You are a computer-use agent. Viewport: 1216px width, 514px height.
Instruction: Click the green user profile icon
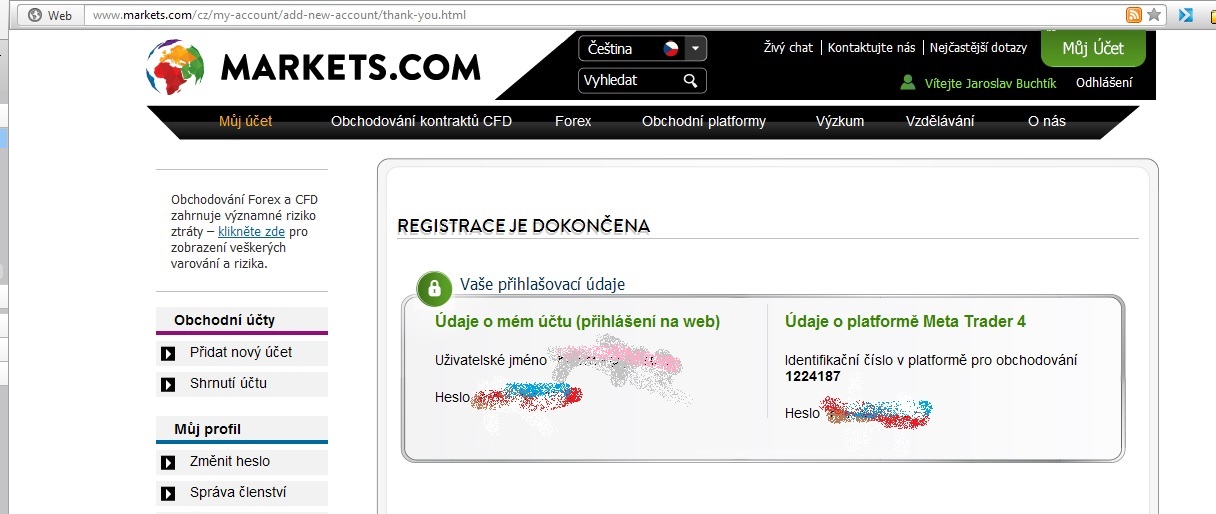(908, 83)
